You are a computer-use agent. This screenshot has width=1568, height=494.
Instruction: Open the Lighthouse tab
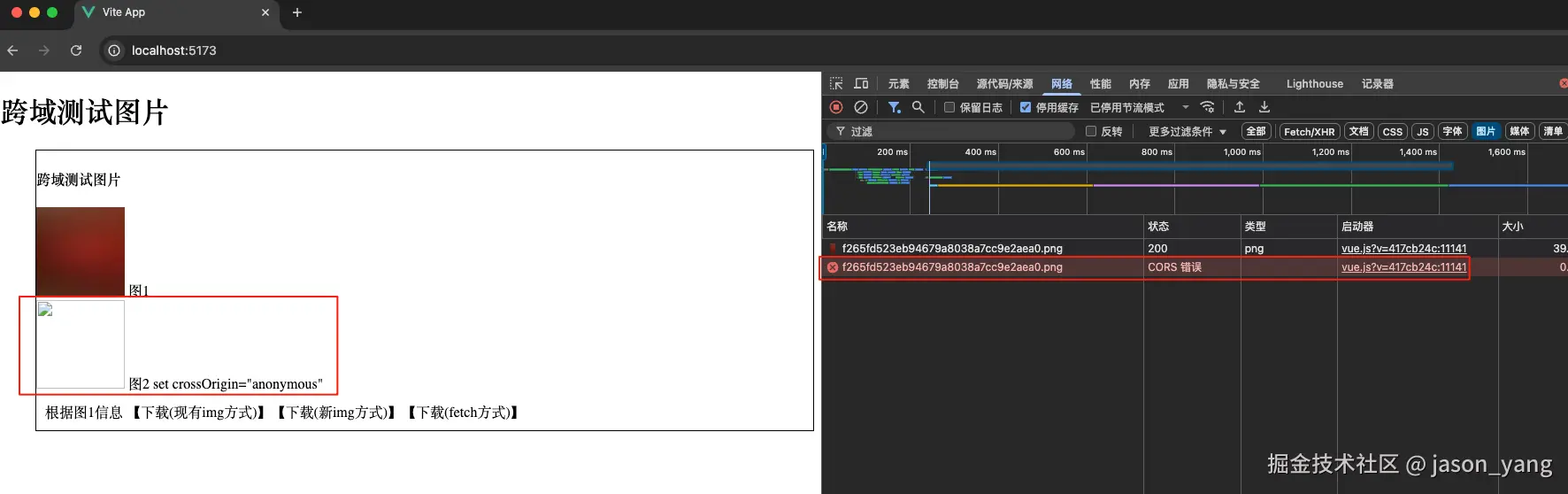coord(1315,84)
